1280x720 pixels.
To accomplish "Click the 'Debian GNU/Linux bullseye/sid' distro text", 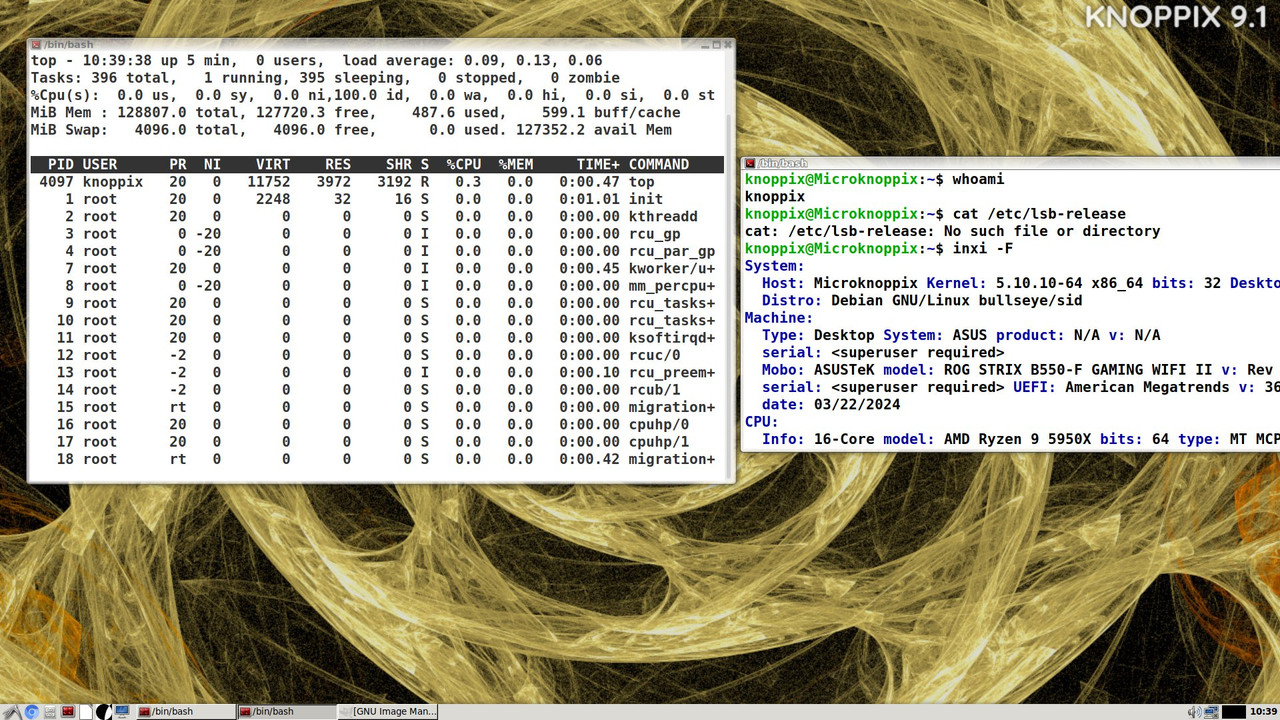I will [x=956, y=301].
